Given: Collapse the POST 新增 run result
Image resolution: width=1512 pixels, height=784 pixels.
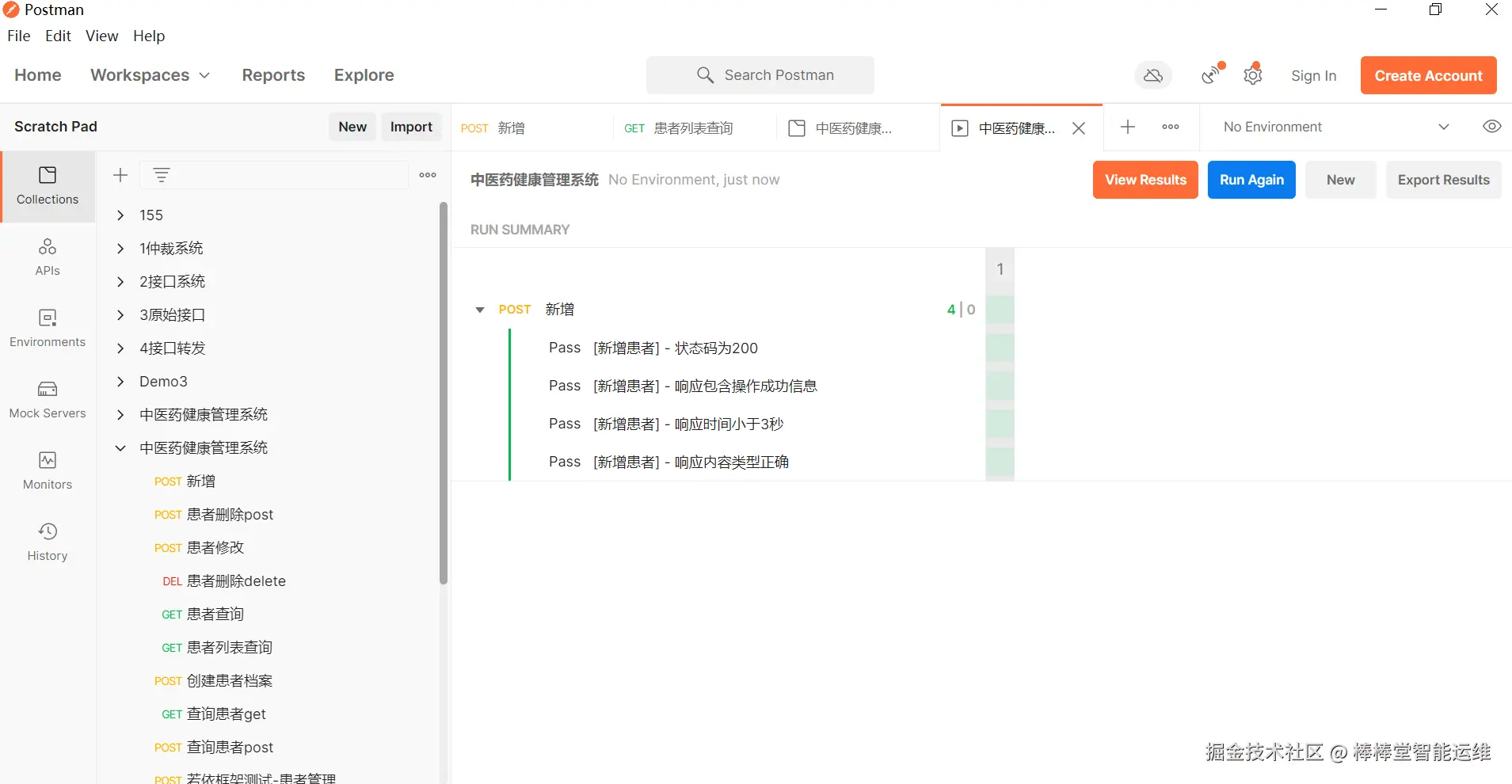Looking at the screenshot, I should 480,310.
